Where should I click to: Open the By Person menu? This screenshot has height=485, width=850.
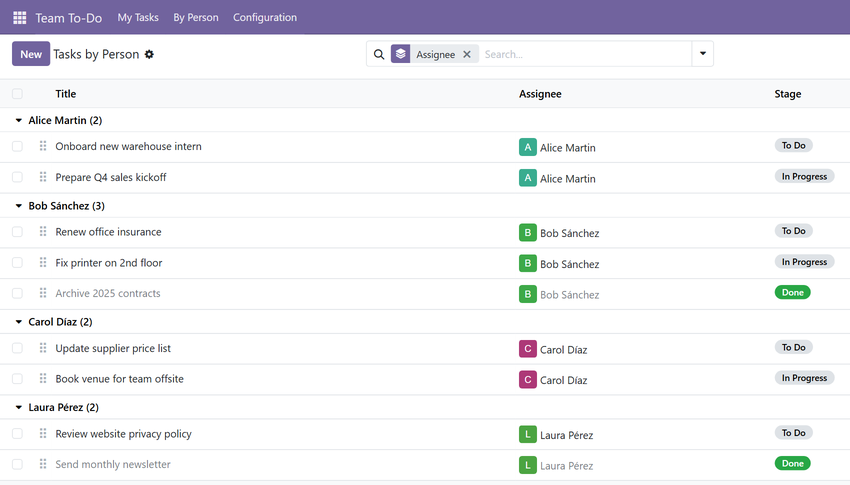[x=196, y=17]
